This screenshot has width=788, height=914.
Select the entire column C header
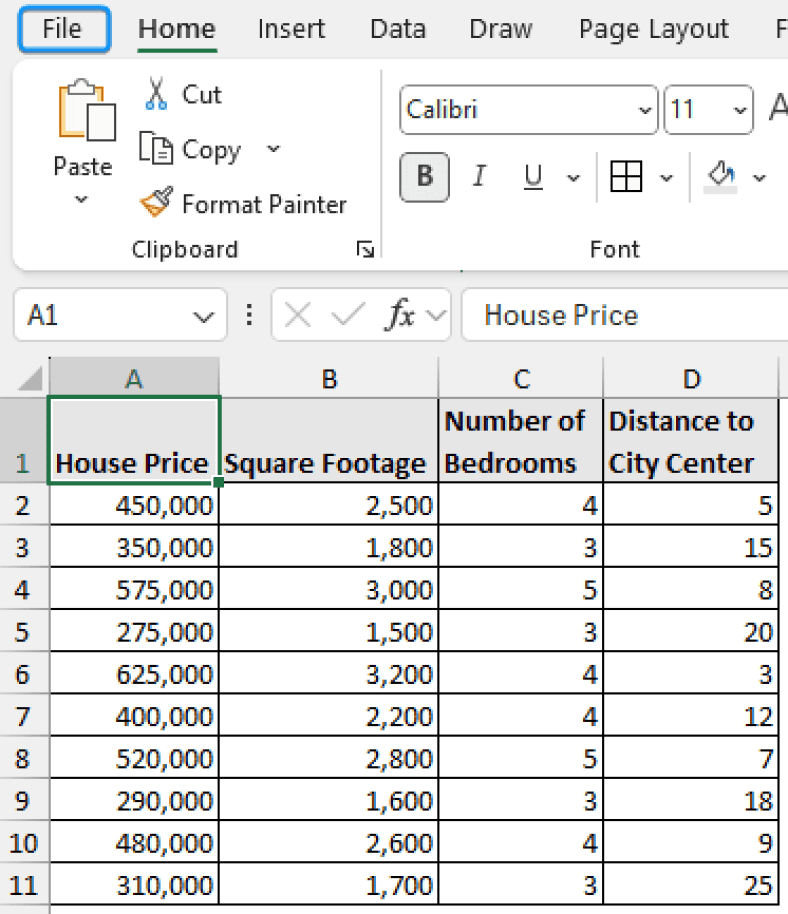tap(520, 378)
